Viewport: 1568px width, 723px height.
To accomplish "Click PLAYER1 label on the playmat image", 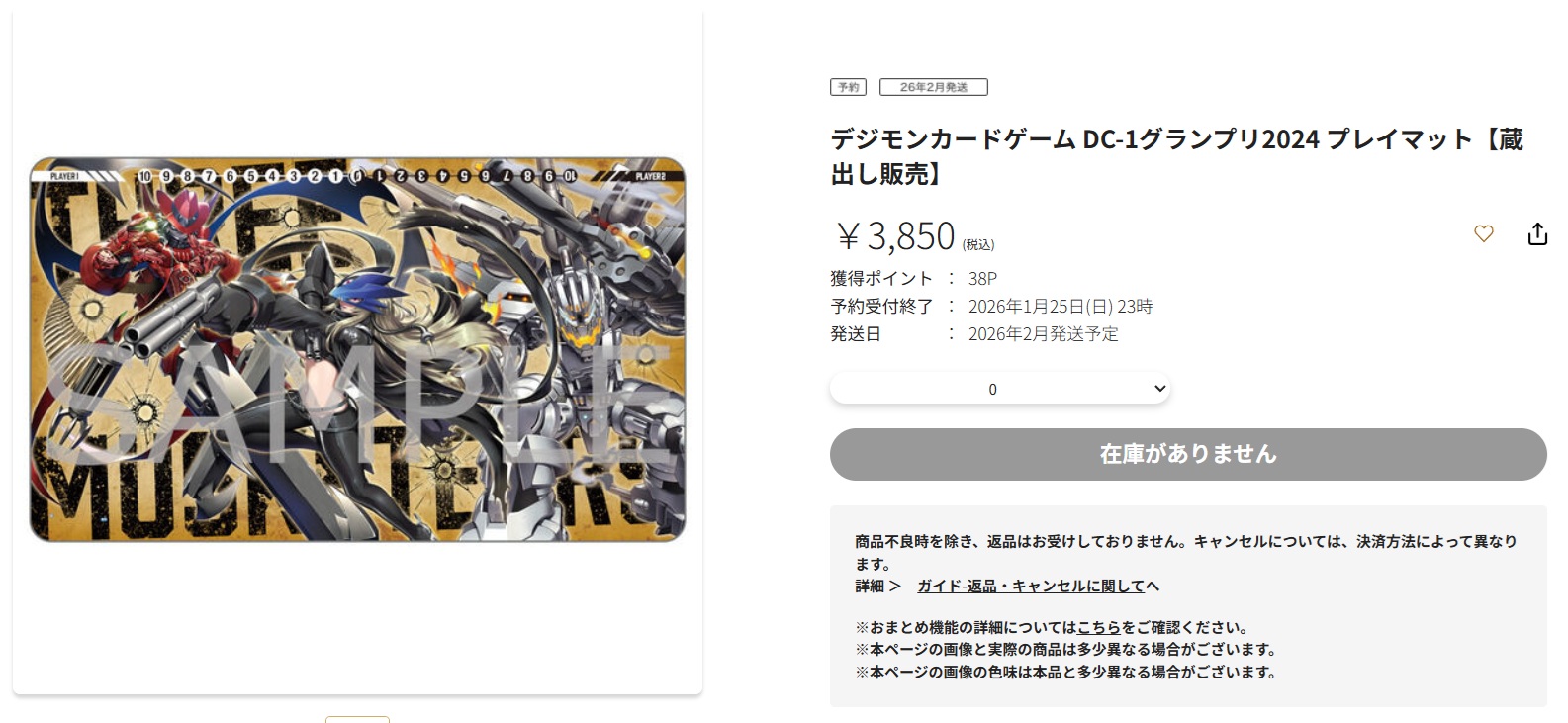I will (x=64, y=176).
